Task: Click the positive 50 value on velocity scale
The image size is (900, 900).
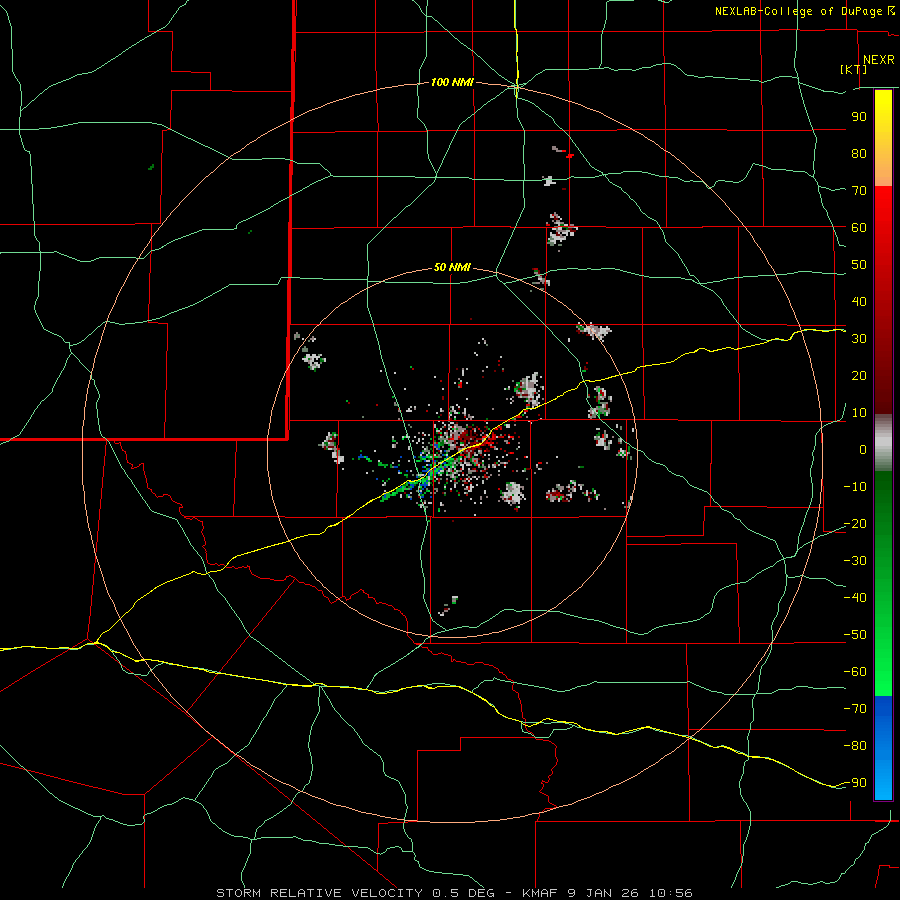Action: point(859,265)
